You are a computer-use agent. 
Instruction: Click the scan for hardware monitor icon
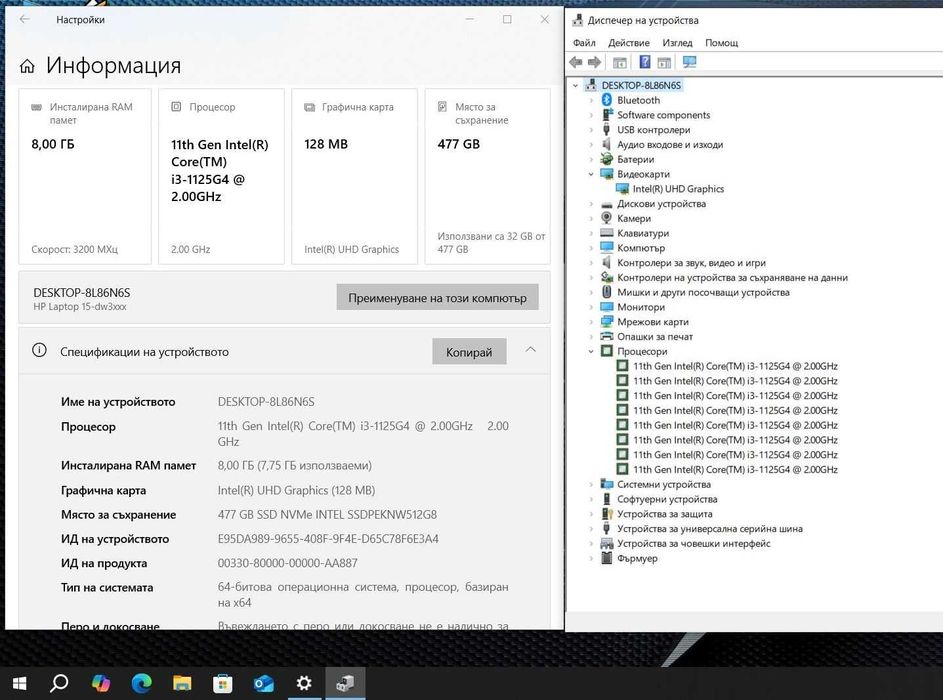689,62
